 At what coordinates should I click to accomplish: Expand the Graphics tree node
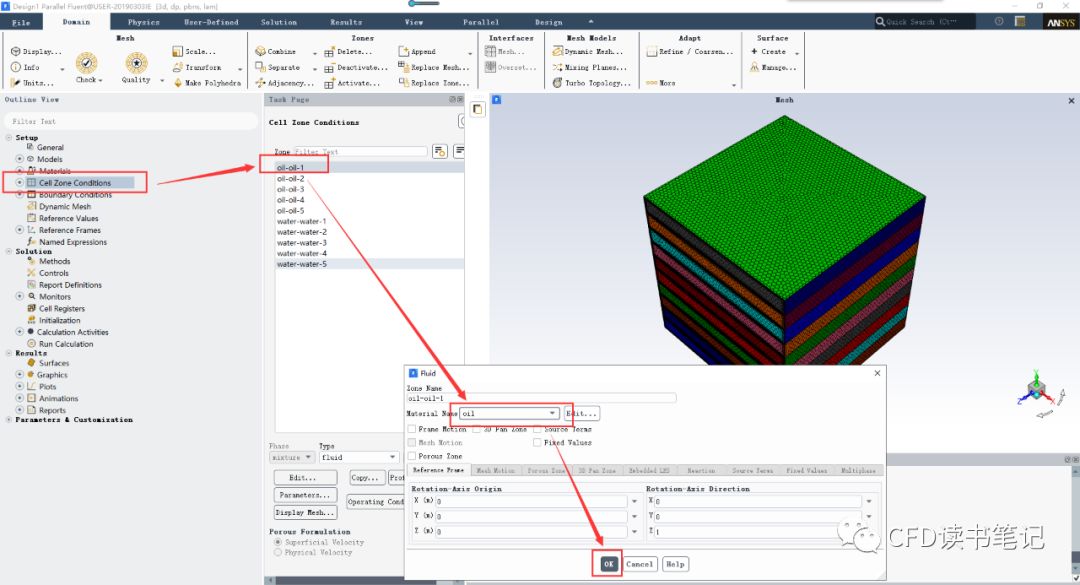point(19,375)
